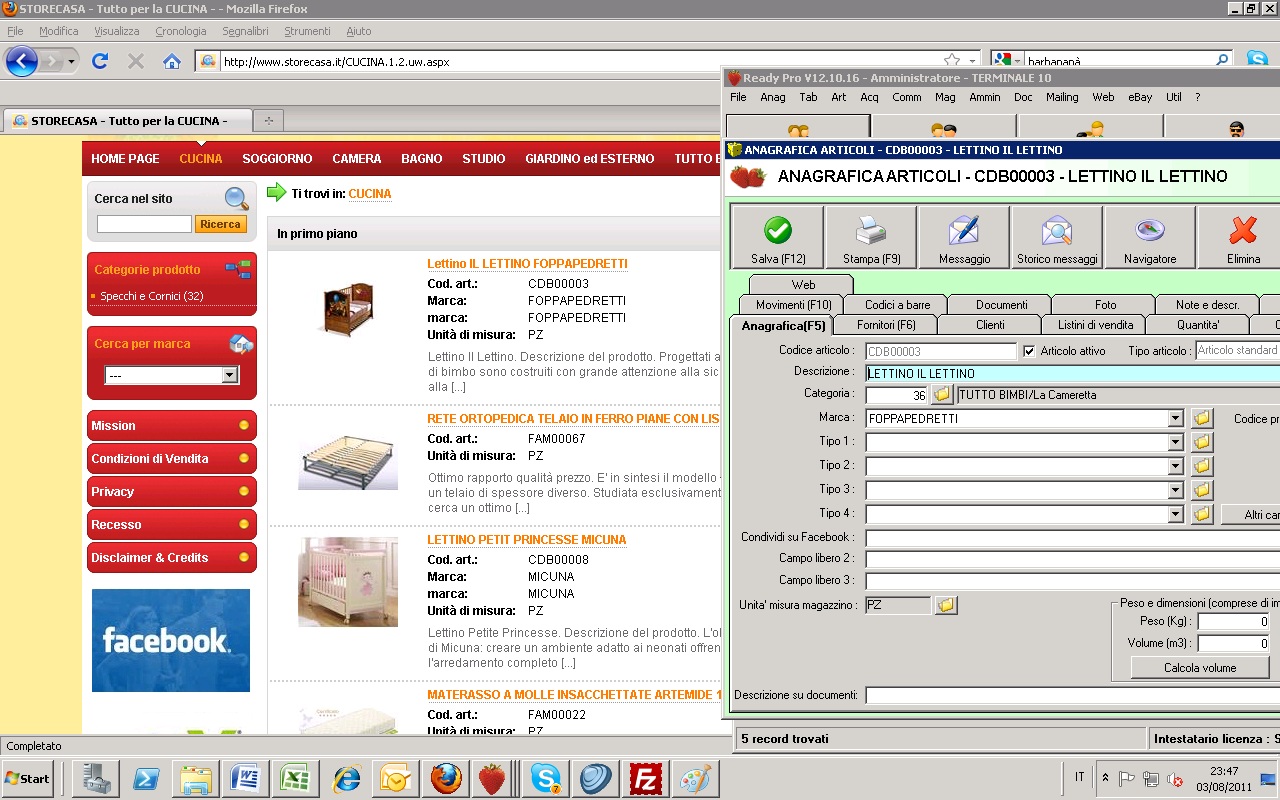1280x800 pixels.
Task: Switch to the Listini di vendita tab
Action: [x=1095, y=325]
